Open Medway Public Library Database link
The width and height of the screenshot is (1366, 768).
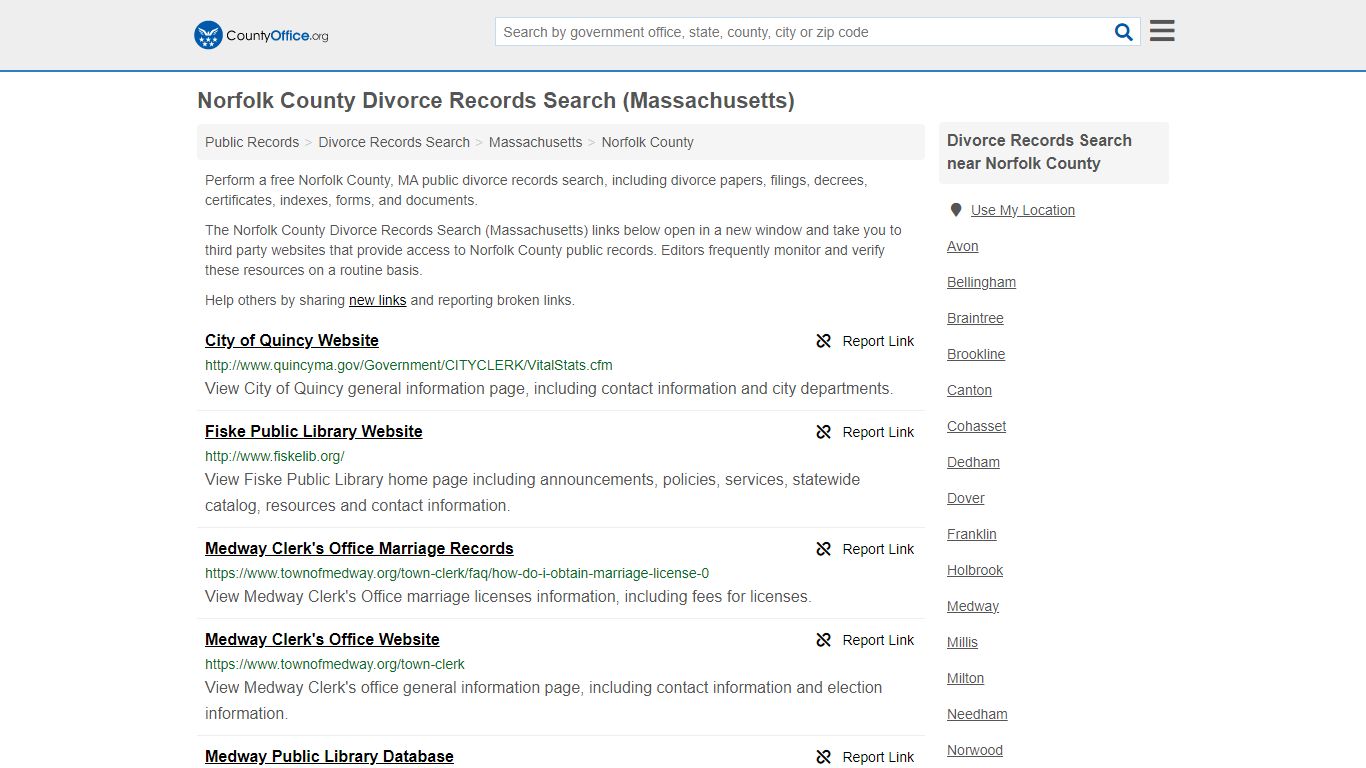329,756
